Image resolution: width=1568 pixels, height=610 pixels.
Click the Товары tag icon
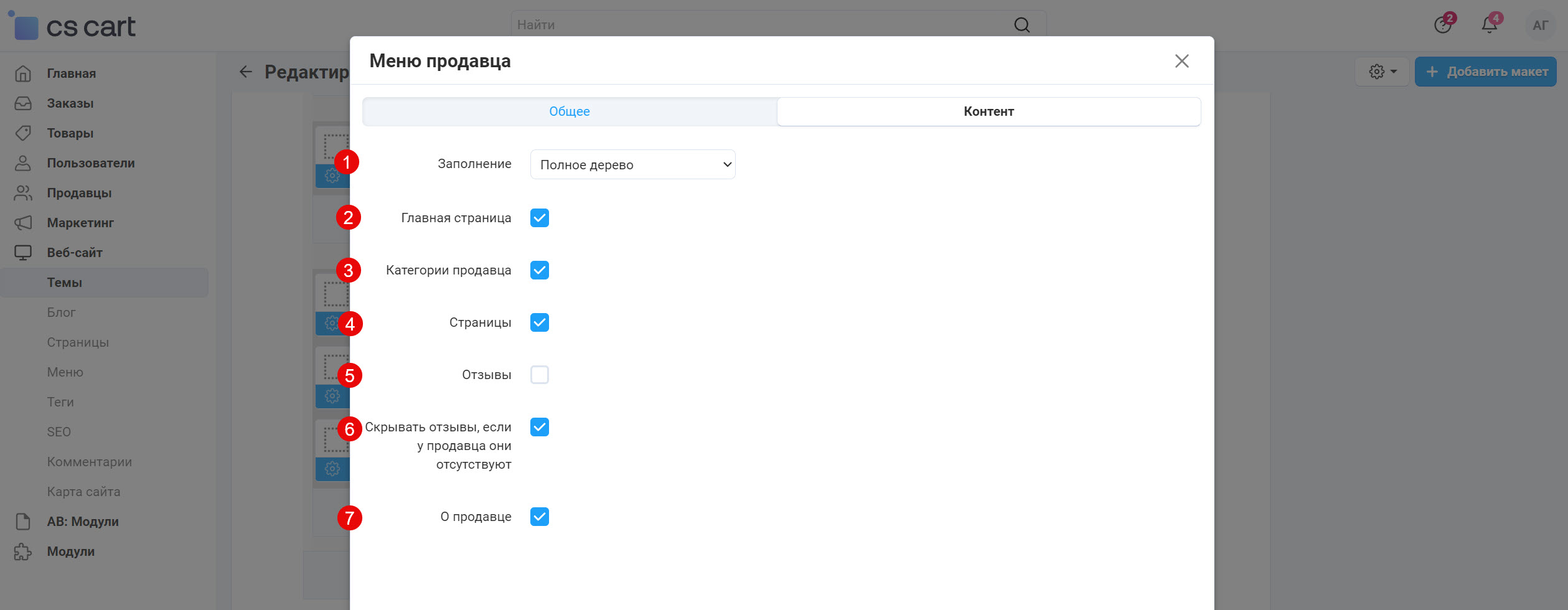23,133
